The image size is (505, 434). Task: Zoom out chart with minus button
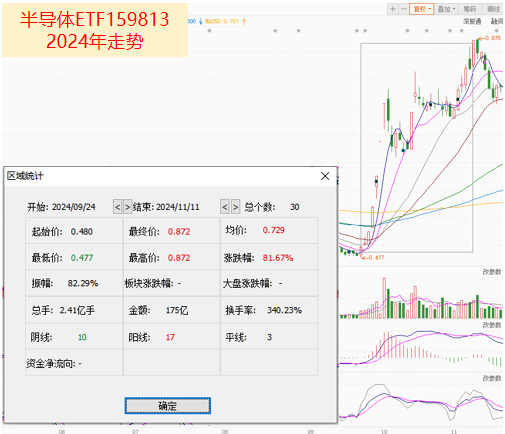point(403,9)
